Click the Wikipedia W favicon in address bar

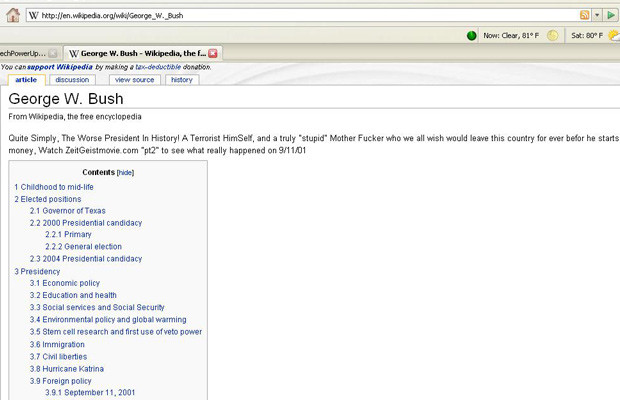[x=34, y=15]
